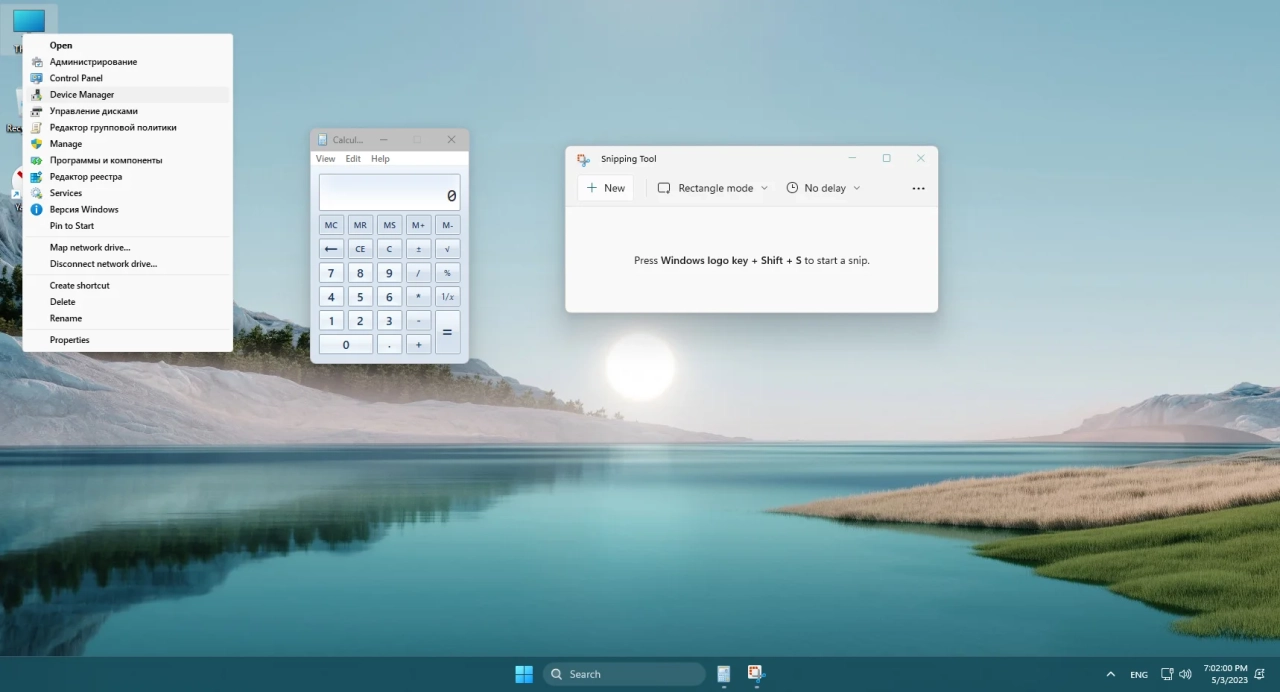Choose Pin to Start
The height and width of the screenshot is (692, 1280).
point(128,226)
